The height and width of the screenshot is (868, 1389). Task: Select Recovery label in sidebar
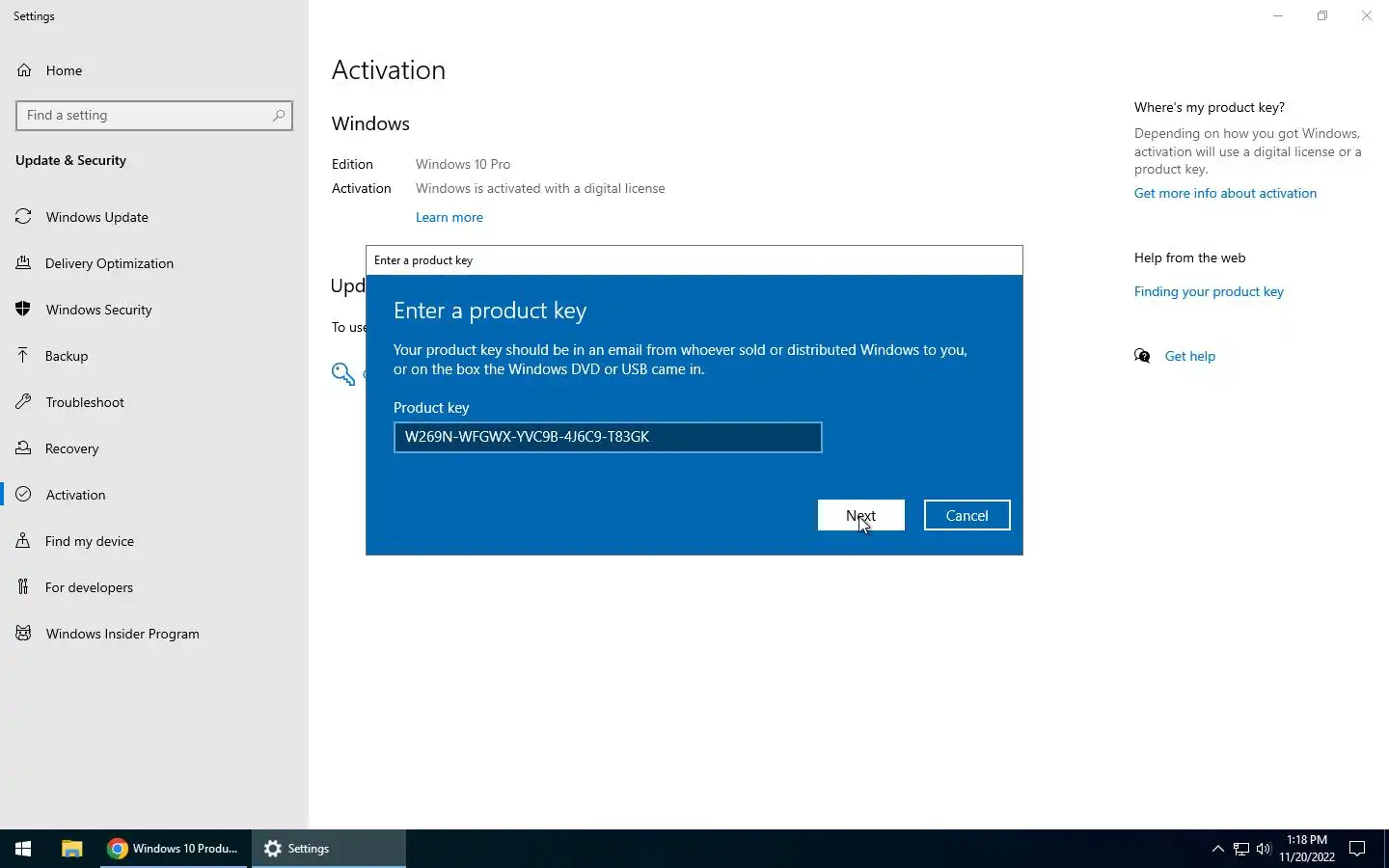(72, 448)
